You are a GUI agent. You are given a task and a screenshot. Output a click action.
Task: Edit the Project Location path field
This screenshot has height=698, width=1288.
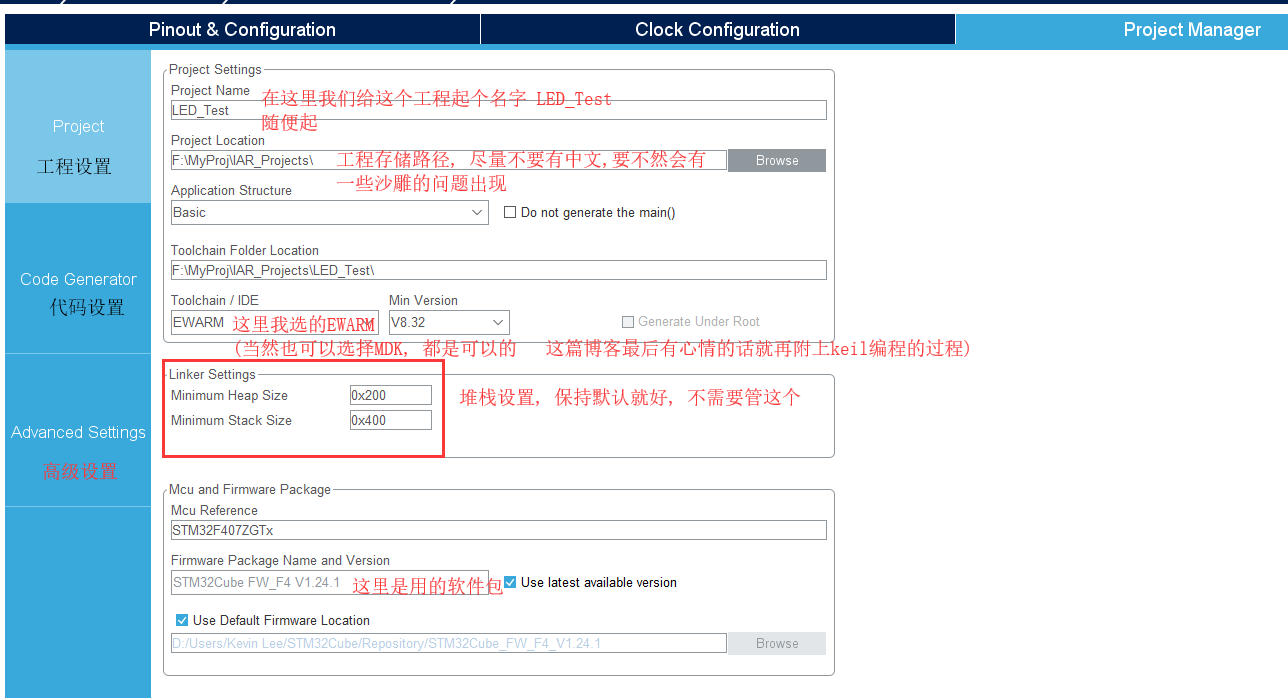pos(448,160)
